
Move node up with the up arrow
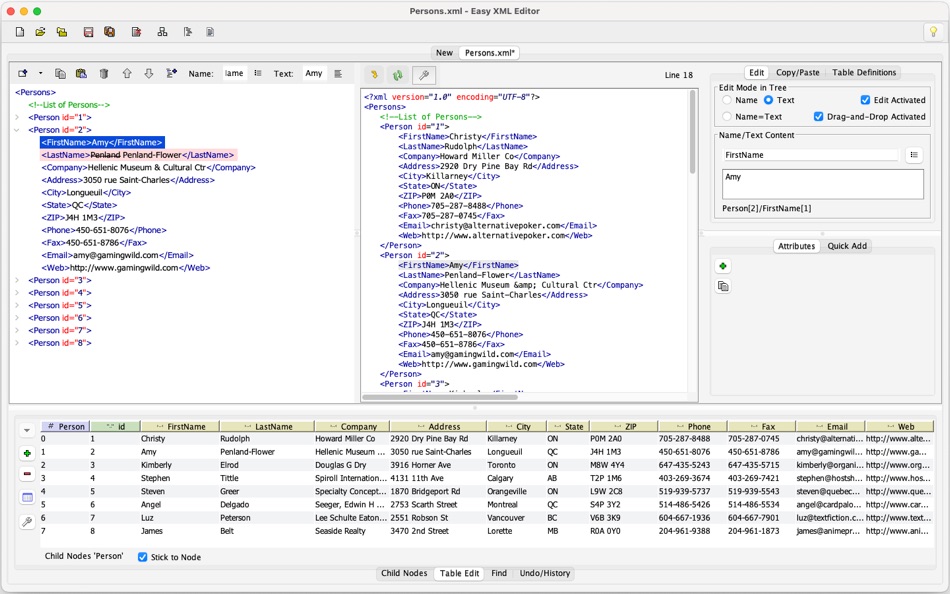(127, 74)
